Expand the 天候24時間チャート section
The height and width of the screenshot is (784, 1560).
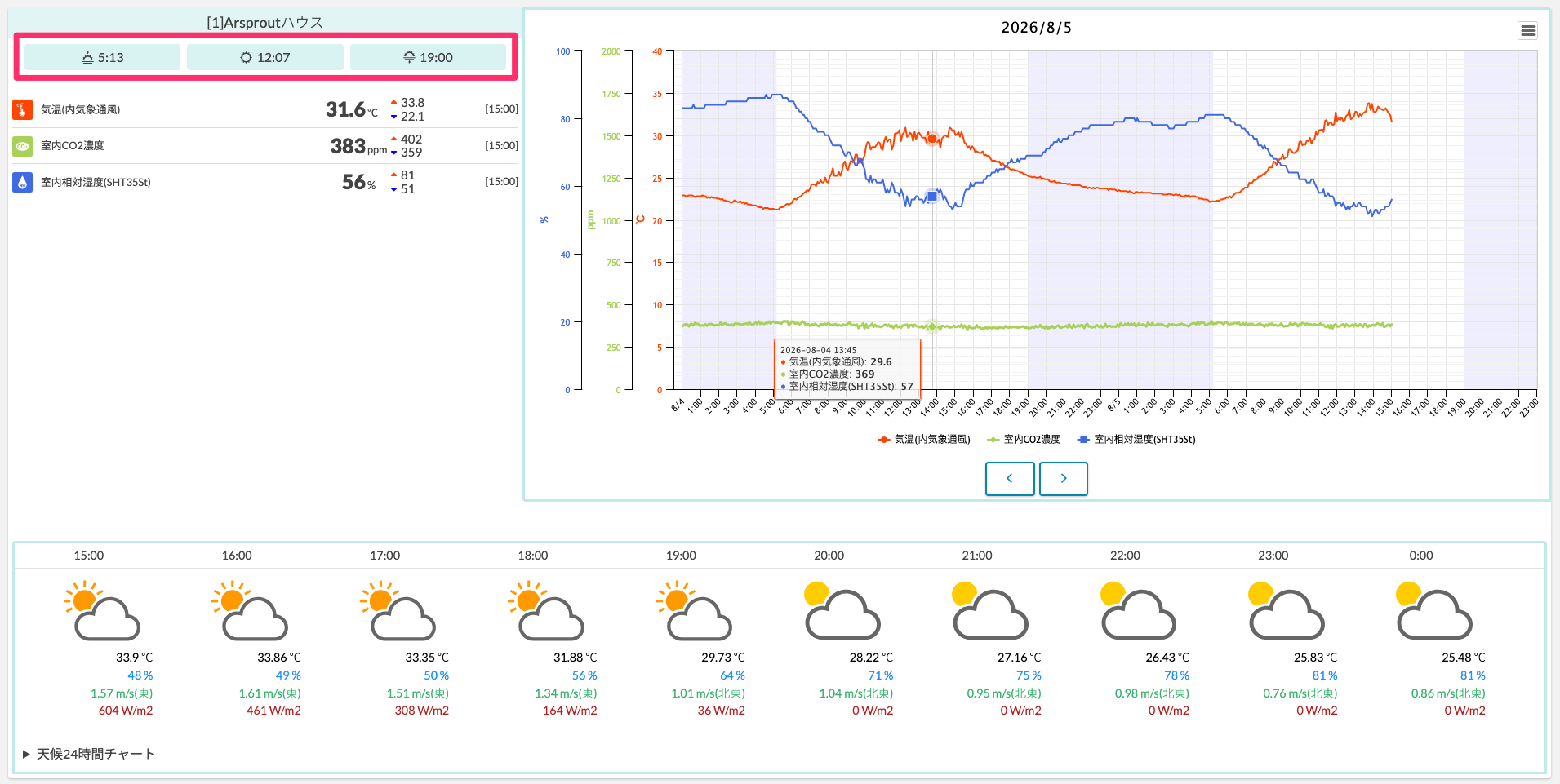(89, 754)
